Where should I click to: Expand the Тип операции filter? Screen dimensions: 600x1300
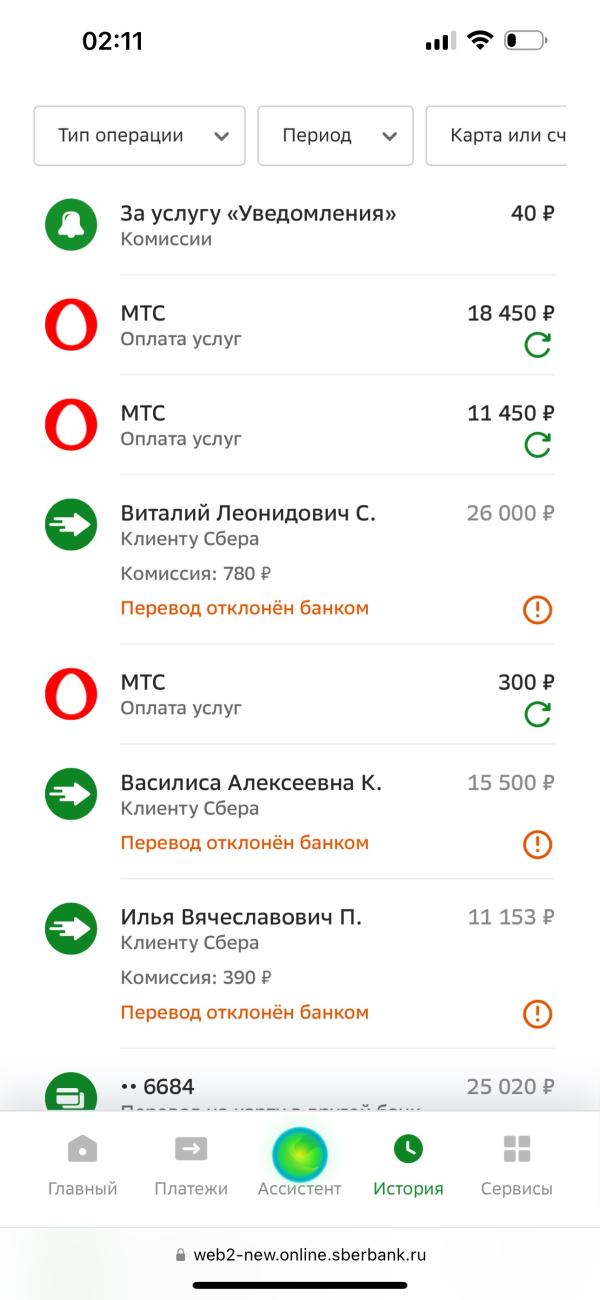click(140, 135)
